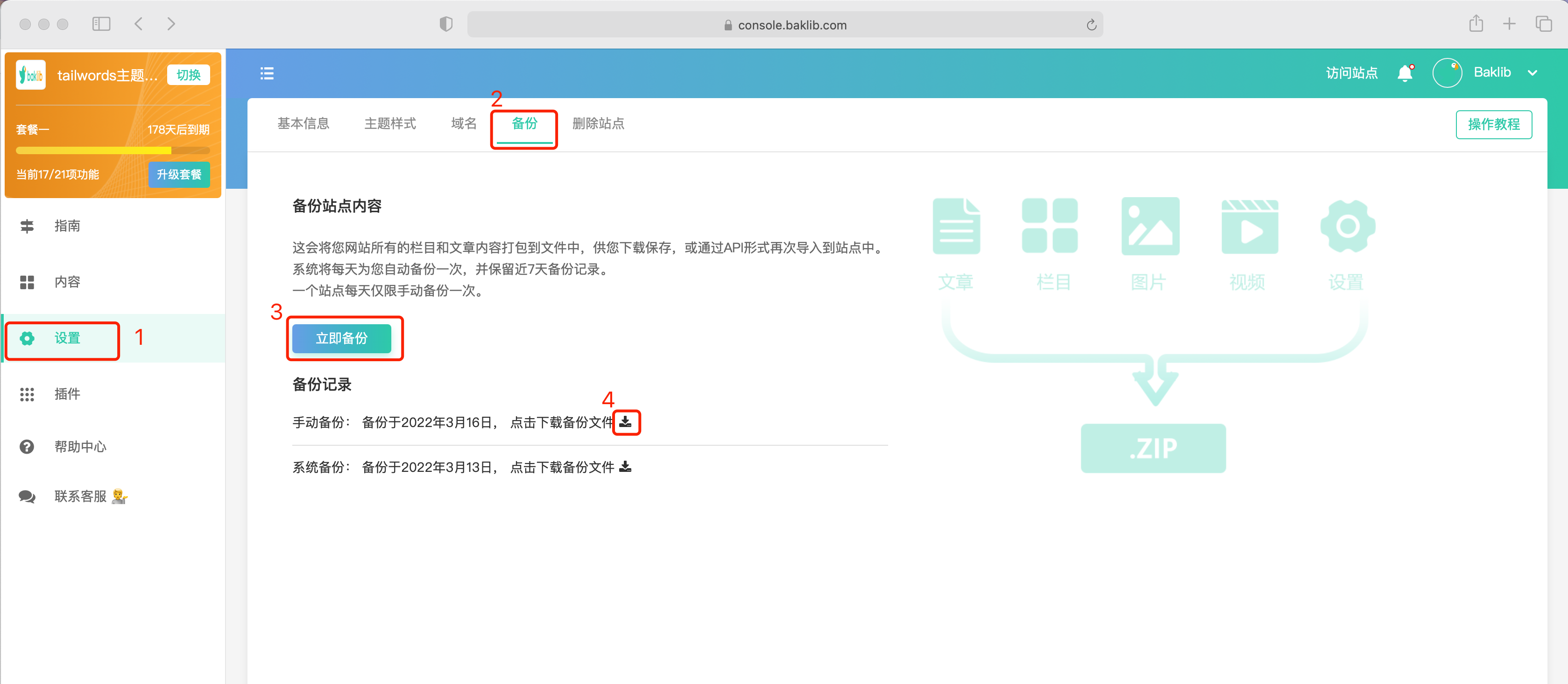Click the 文章 document illustration icon
This screenshot has height=684, width=1568.
click(x=956, y=226)
